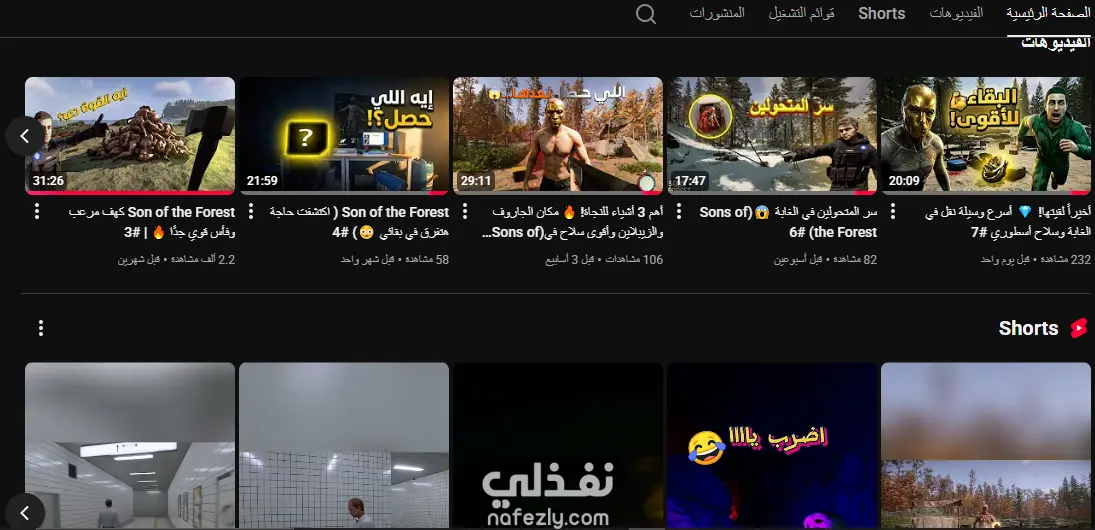Click the 20:09 duration badge
Screen dimensions: 1095x530
coord(904,181)
